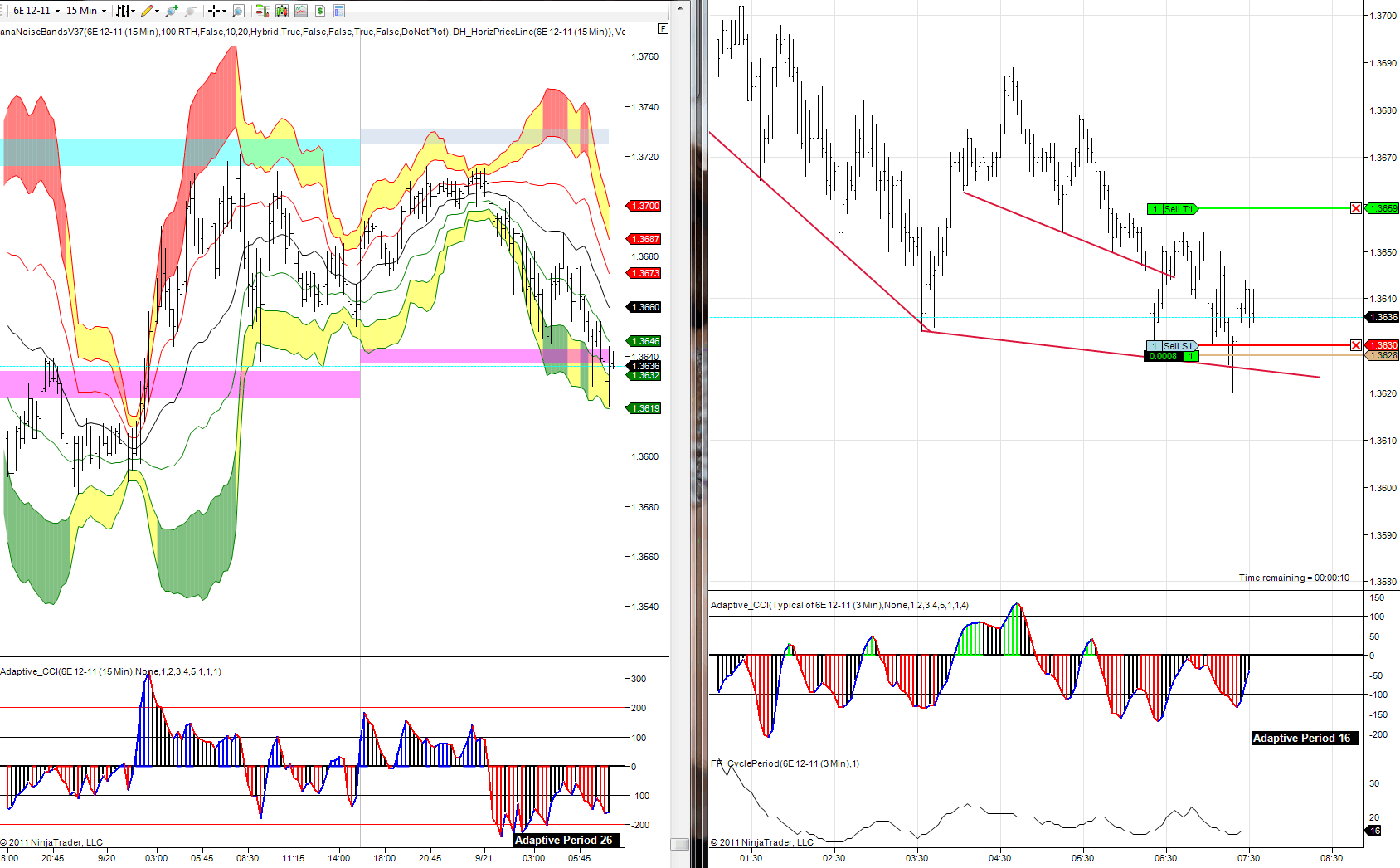Cancel the Sell S1 order with X
Viewport: 1400px width, 868px height.
click(1356, 345)
